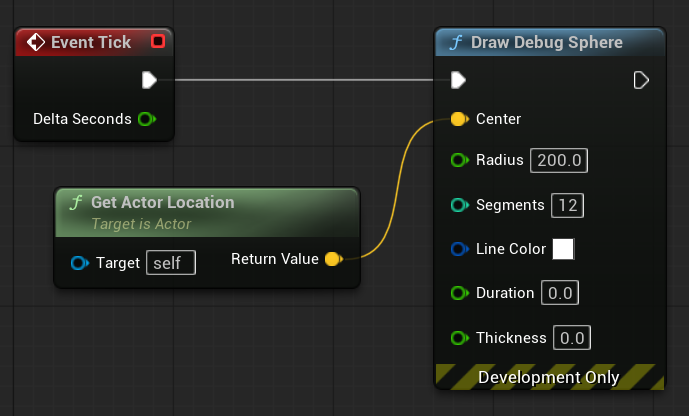This screenshot has width=689, height=416.
Task: Click the green Delta Seconds output pin
Action: coord(146,119)
